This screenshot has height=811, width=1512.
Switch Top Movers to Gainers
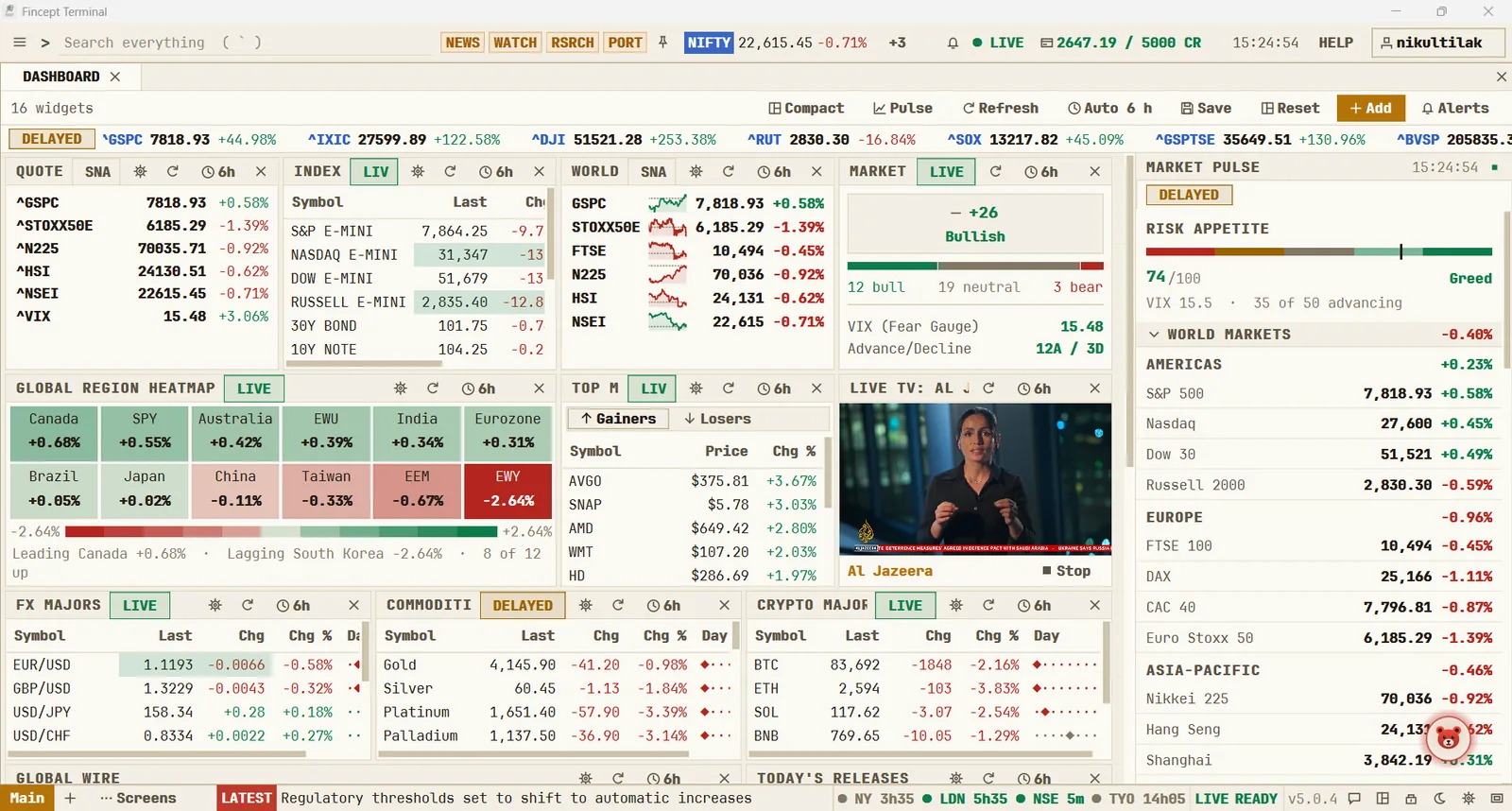click(618, 419)
